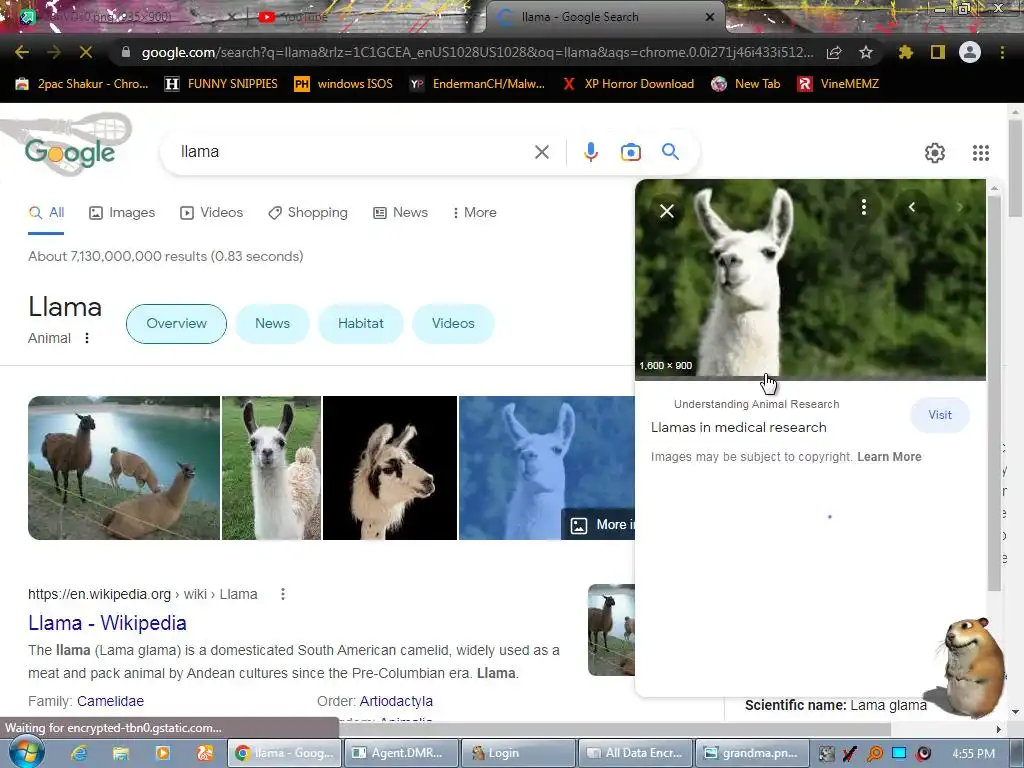Open options for the Wikipedia result
1024x768 pixels.
[x=283, y=594]
